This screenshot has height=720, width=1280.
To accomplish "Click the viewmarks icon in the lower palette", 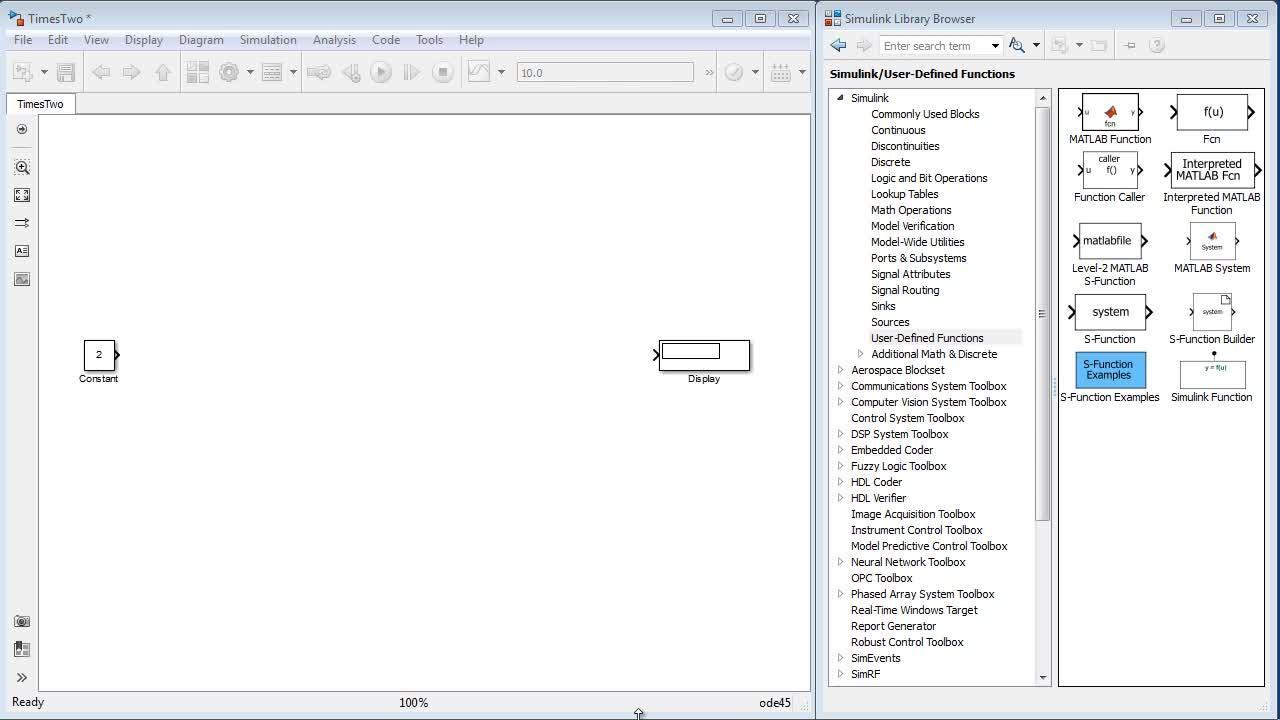I will (x=22, y=649).
